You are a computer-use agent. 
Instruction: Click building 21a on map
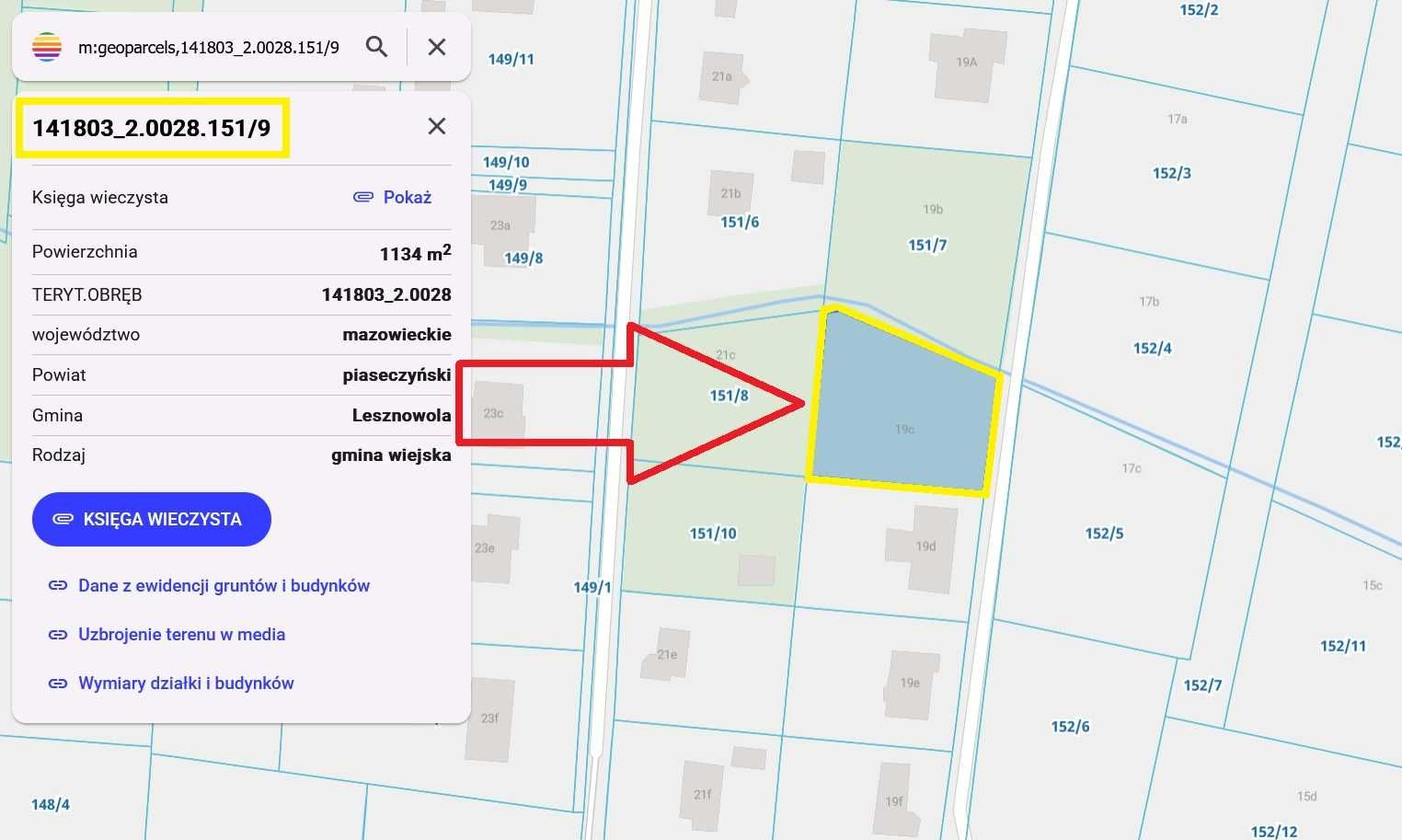pos(725,77)
